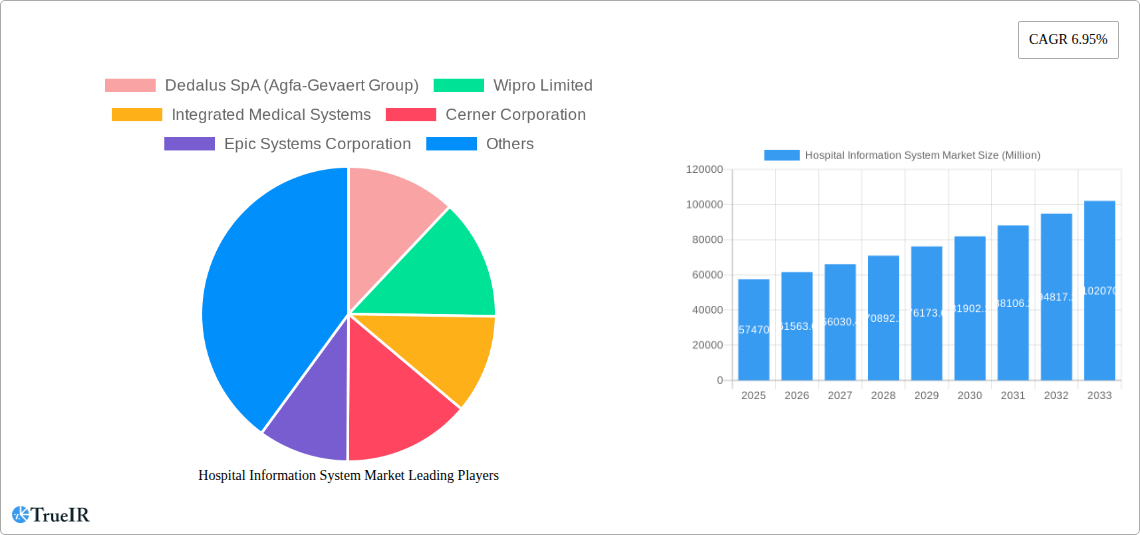1140x535 pixels.
Task: Click the 2029 bar
Action: [926, 313]
